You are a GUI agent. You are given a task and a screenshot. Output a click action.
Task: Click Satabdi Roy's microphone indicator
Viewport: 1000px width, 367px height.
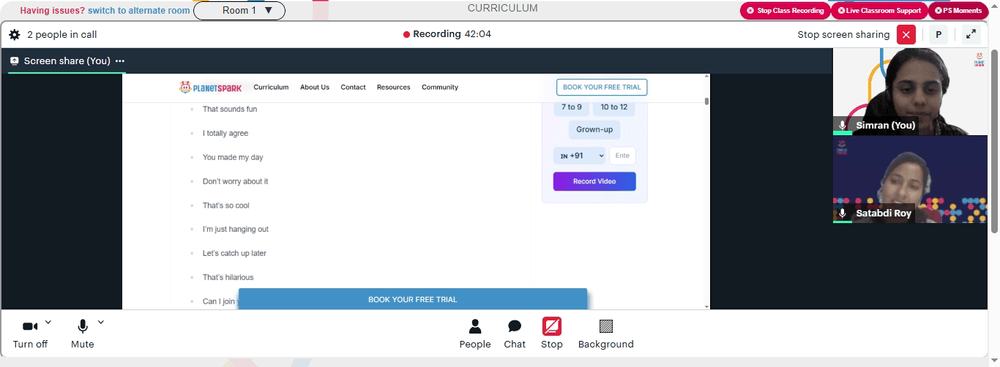(x=842, y=213)
